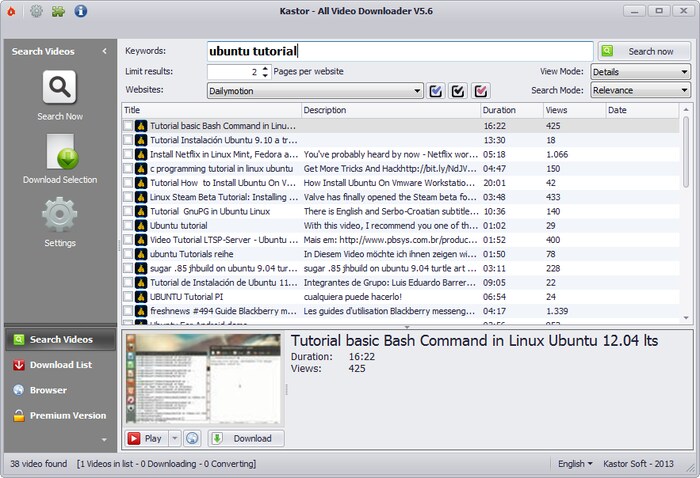Tick checkbox for 'c programming tutorial' row

pos(129,169)
